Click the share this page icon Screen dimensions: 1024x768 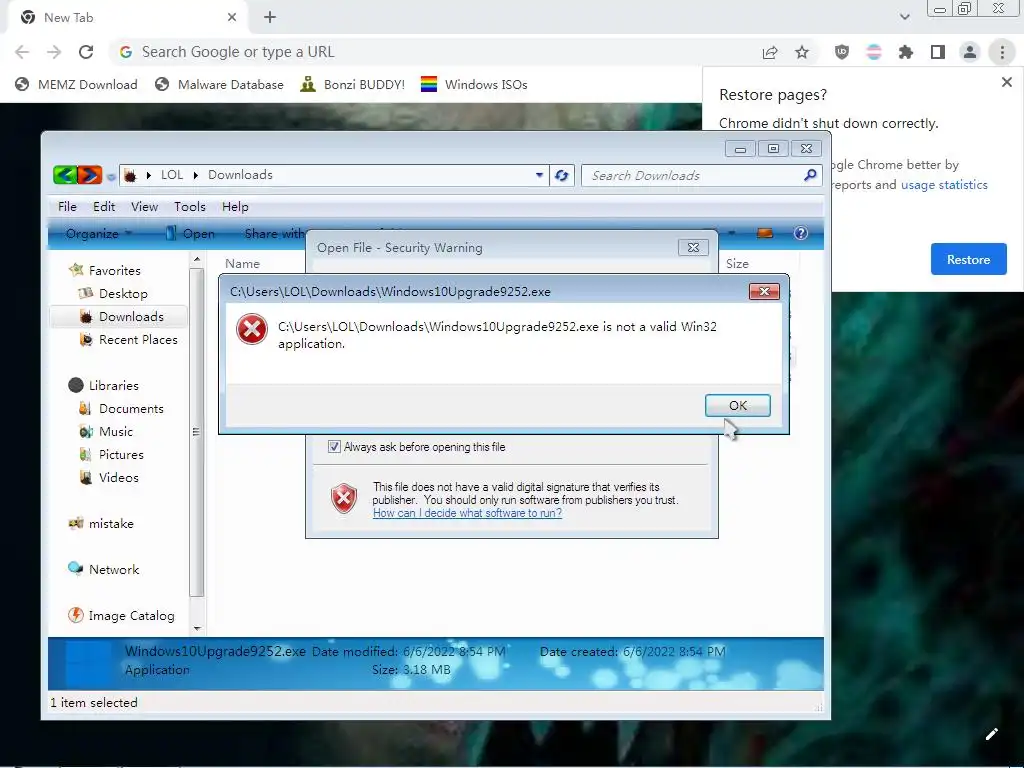tap(770, 52)
